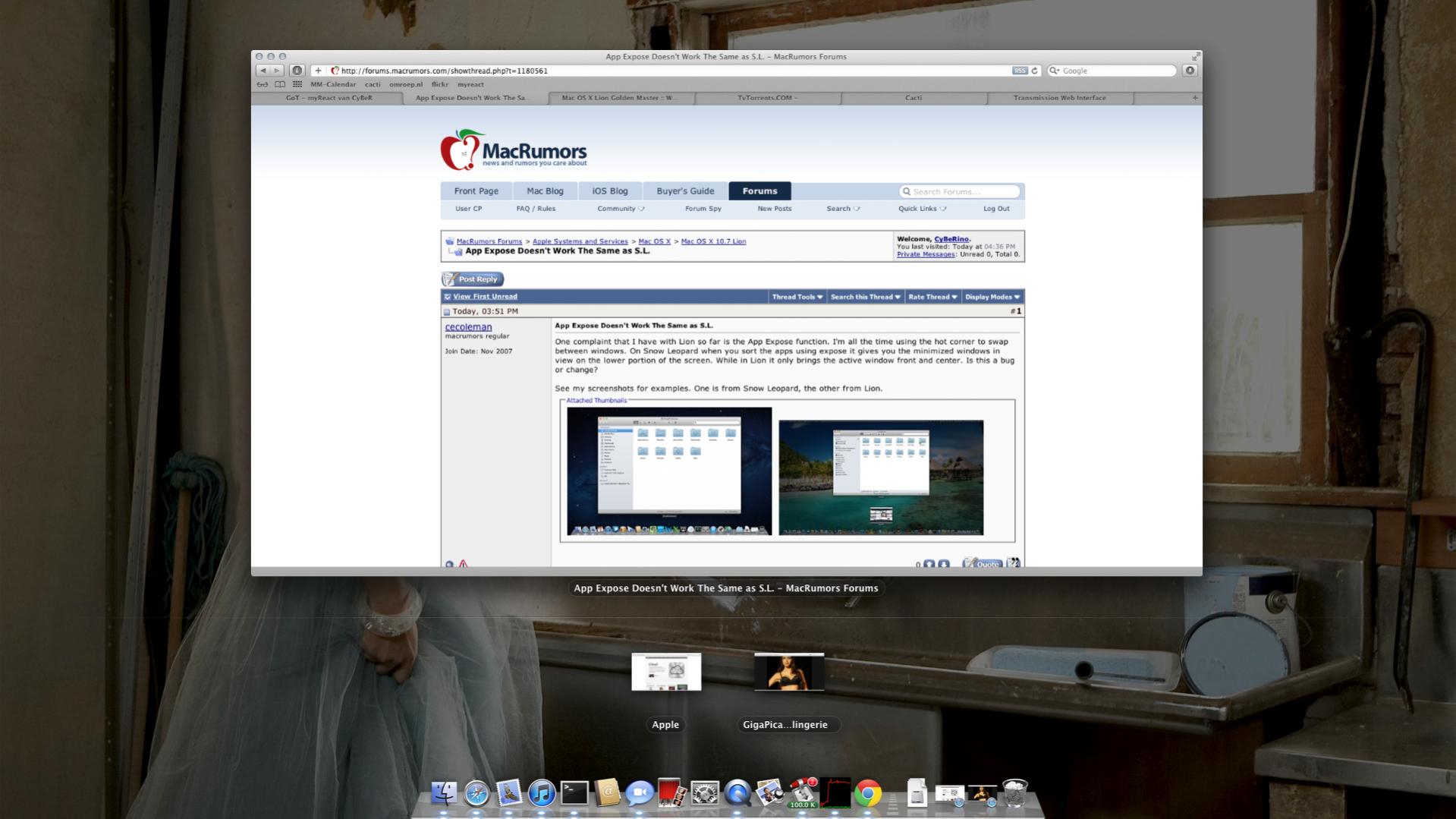
Task: Open Activity Monitor graph icon in dock
Action: coord(835,793)
